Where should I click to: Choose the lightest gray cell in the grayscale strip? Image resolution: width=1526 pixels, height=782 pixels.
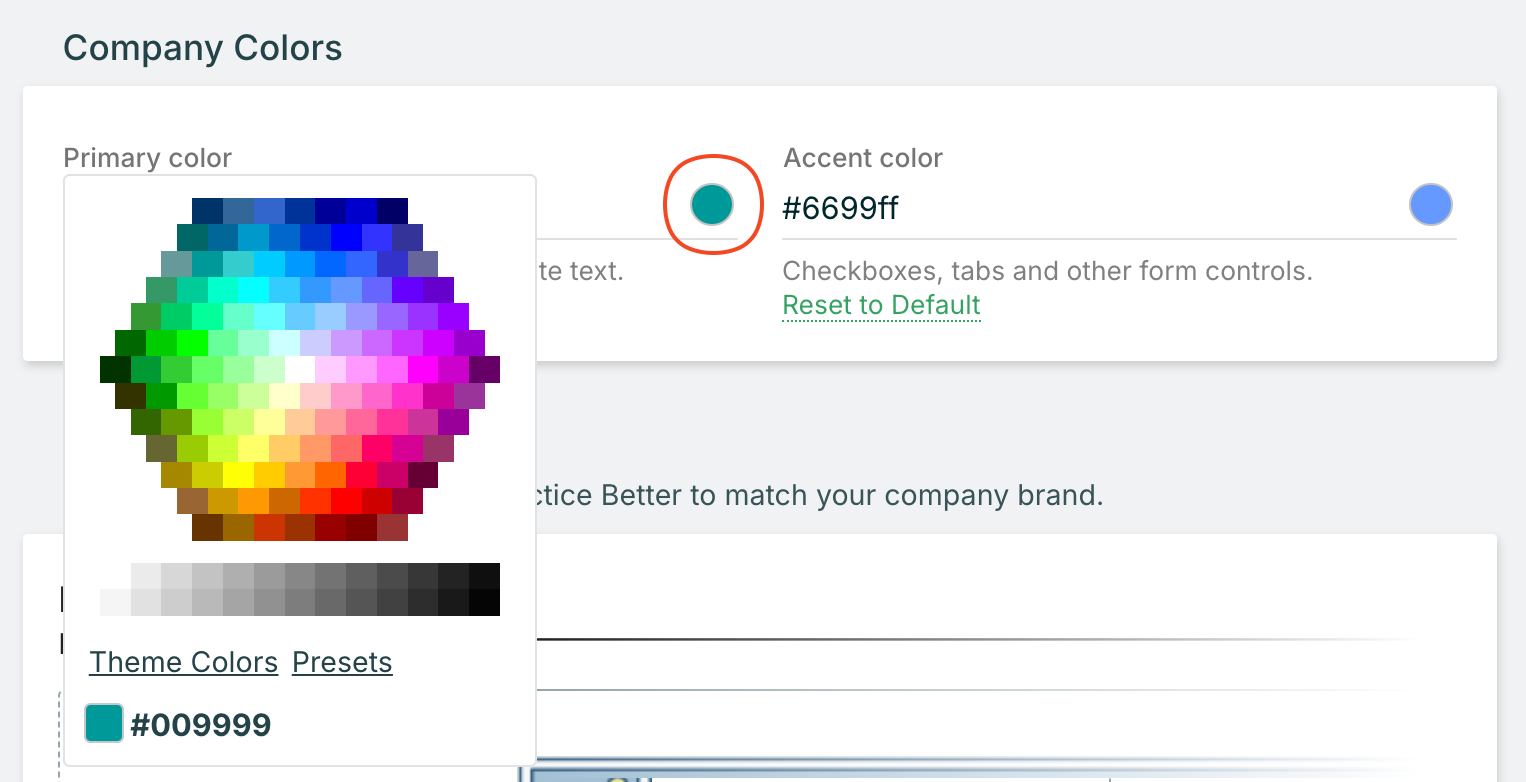coord(115,603)
